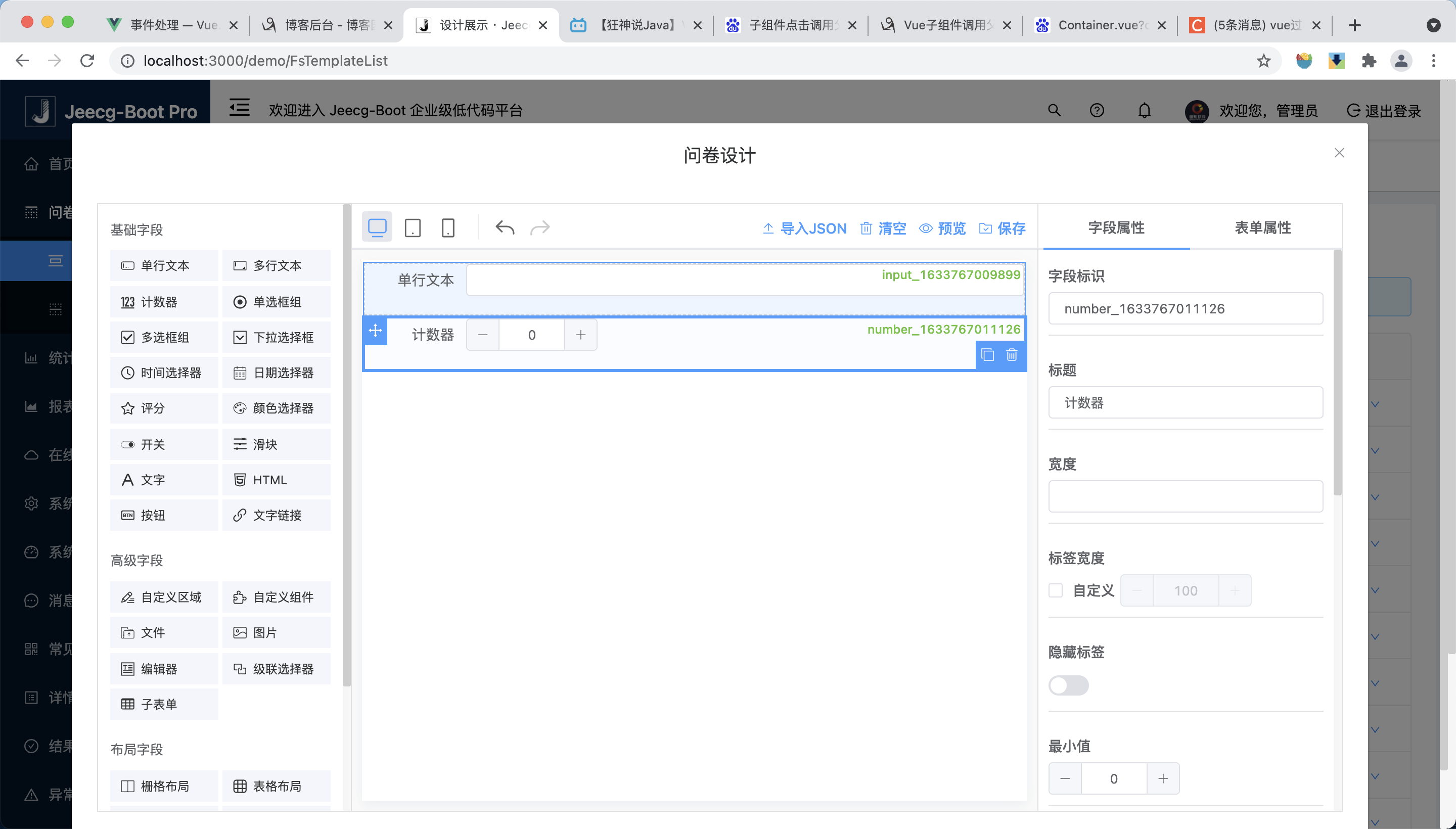This screenshot has width=1456, height=829.
Task: Add 滑块 slider component
Action: point(276,444)
